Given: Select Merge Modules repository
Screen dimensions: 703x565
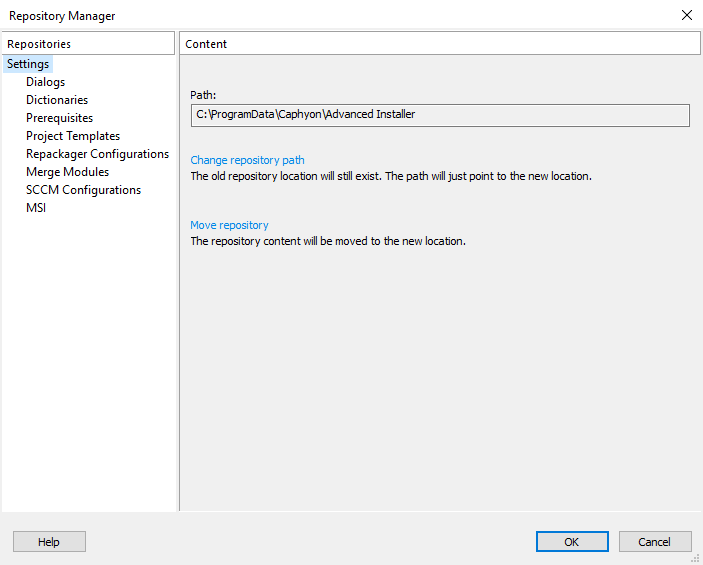Looking at the screenshot, I should (67, 172).
